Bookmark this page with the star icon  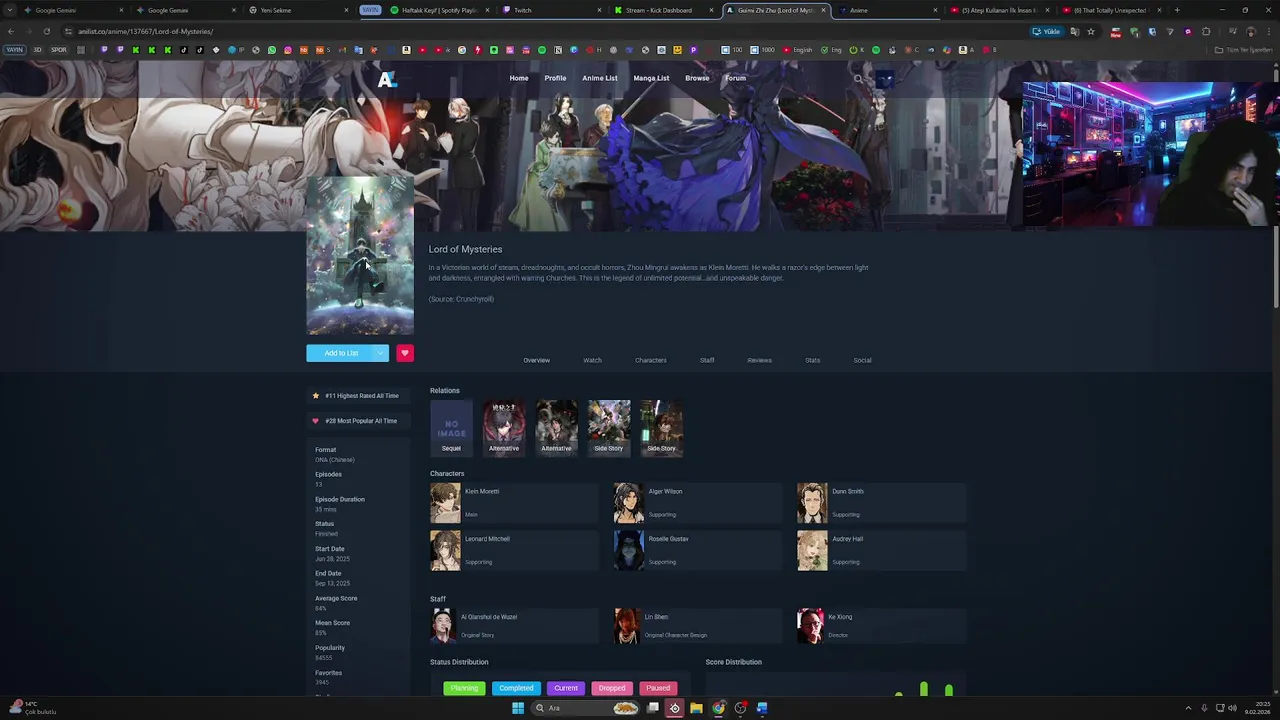pyautogui.click(x=1091, y=31)
